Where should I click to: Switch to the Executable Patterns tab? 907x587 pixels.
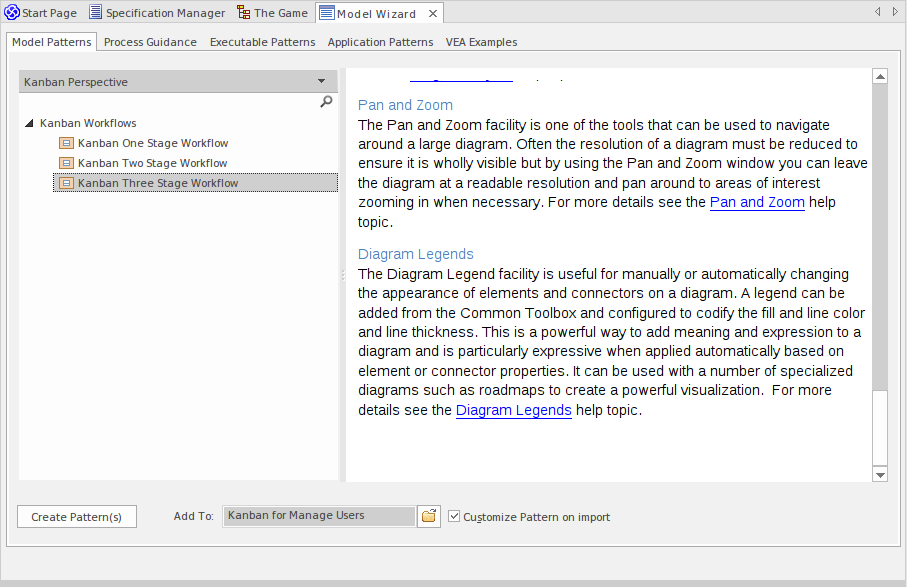pos(262,42)
